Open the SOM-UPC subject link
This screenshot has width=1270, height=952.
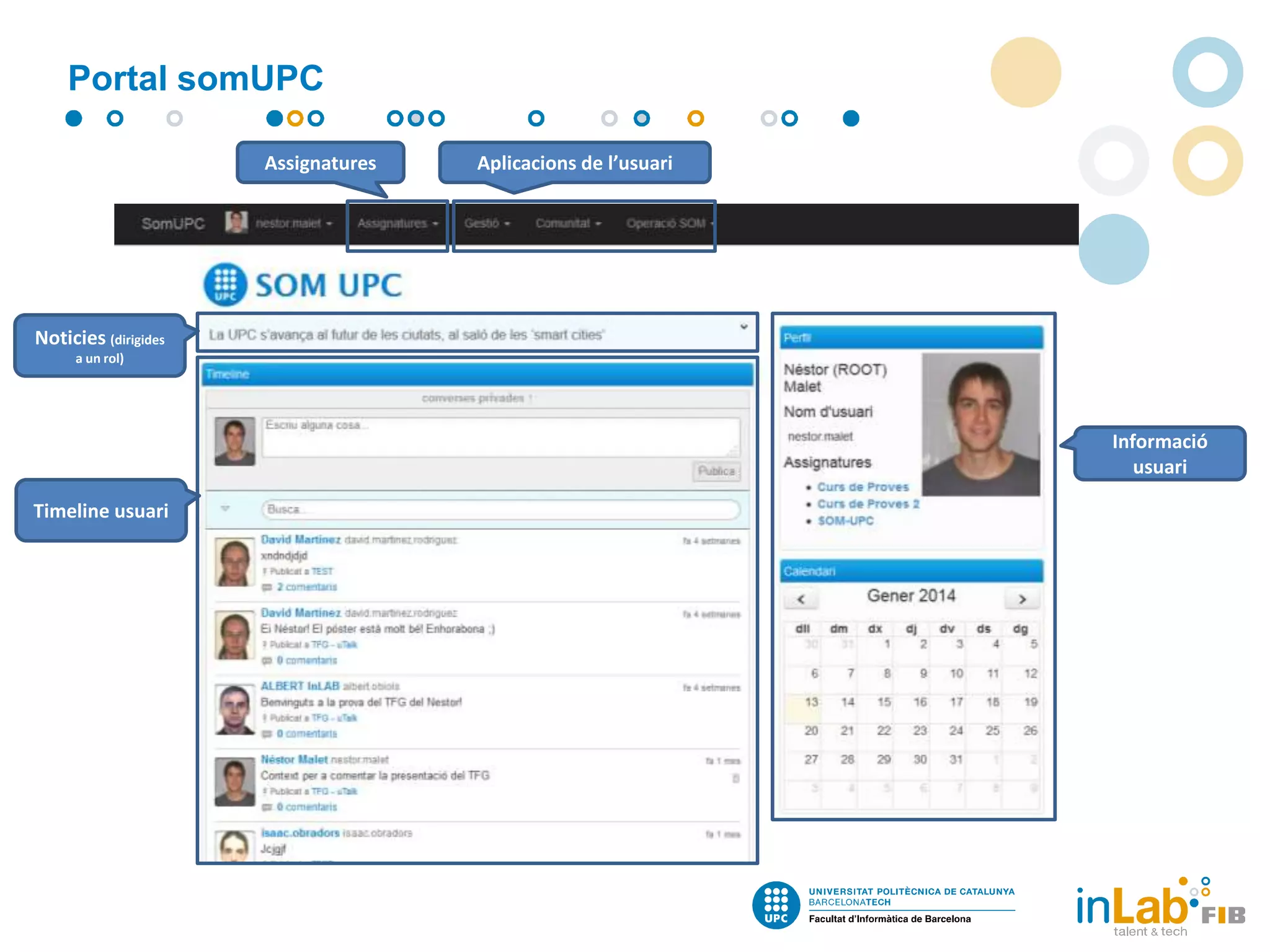point(845,521)
